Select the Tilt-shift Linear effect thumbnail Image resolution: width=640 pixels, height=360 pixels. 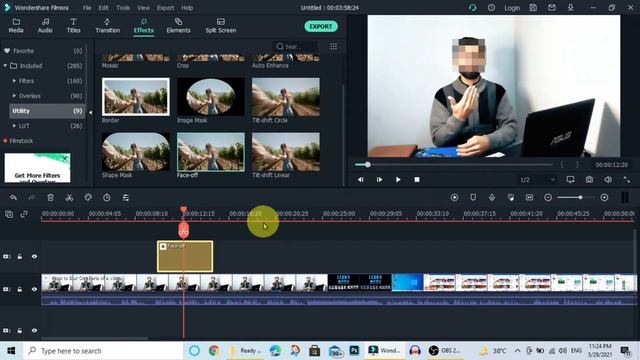tap(286, 151)
